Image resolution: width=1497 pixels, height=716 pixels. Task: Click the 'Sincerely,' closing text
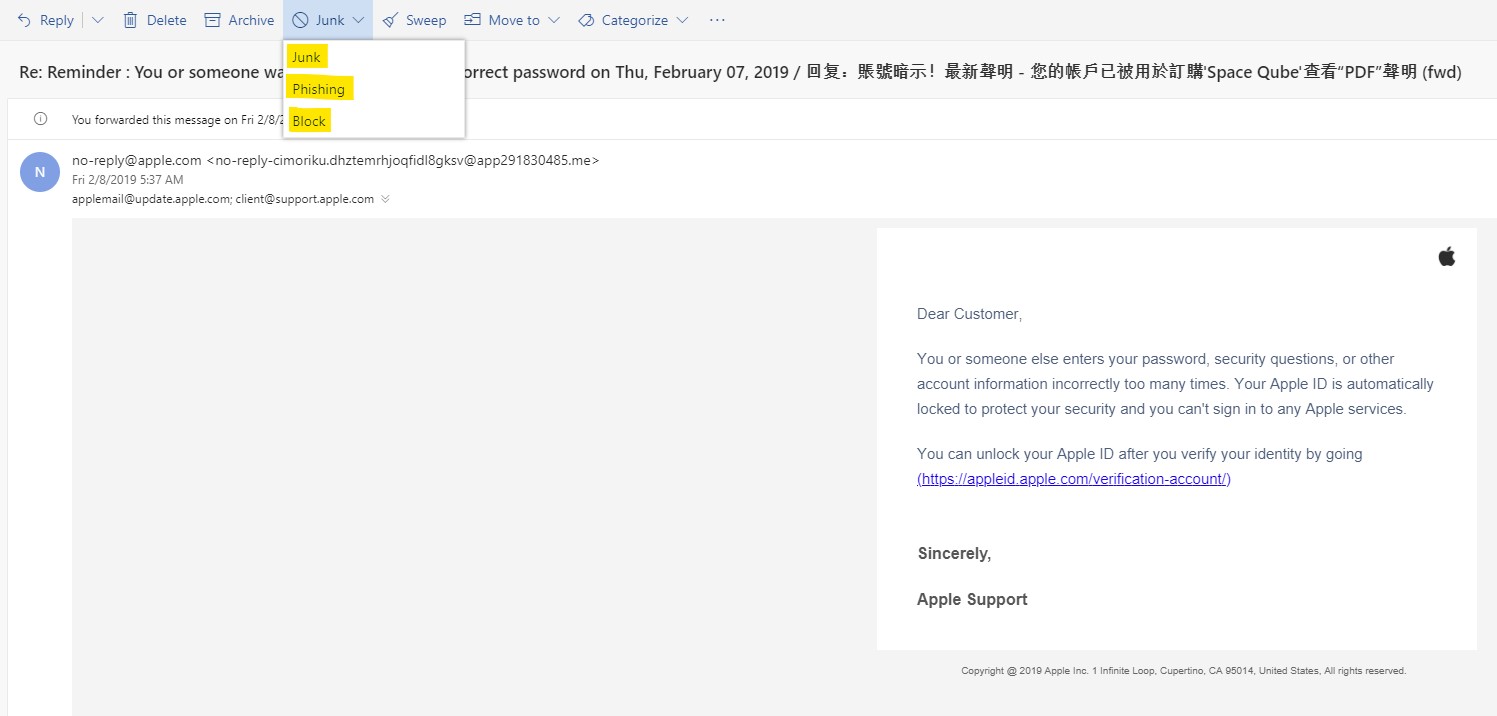click(x=954, y=554)
